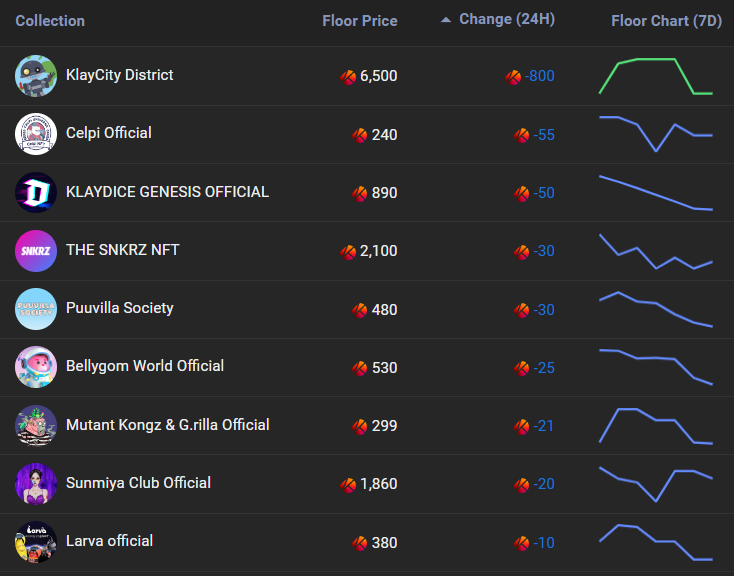Open the Sunmiya Club Official name
Screen dimensions: 734x576
(138, 483)
